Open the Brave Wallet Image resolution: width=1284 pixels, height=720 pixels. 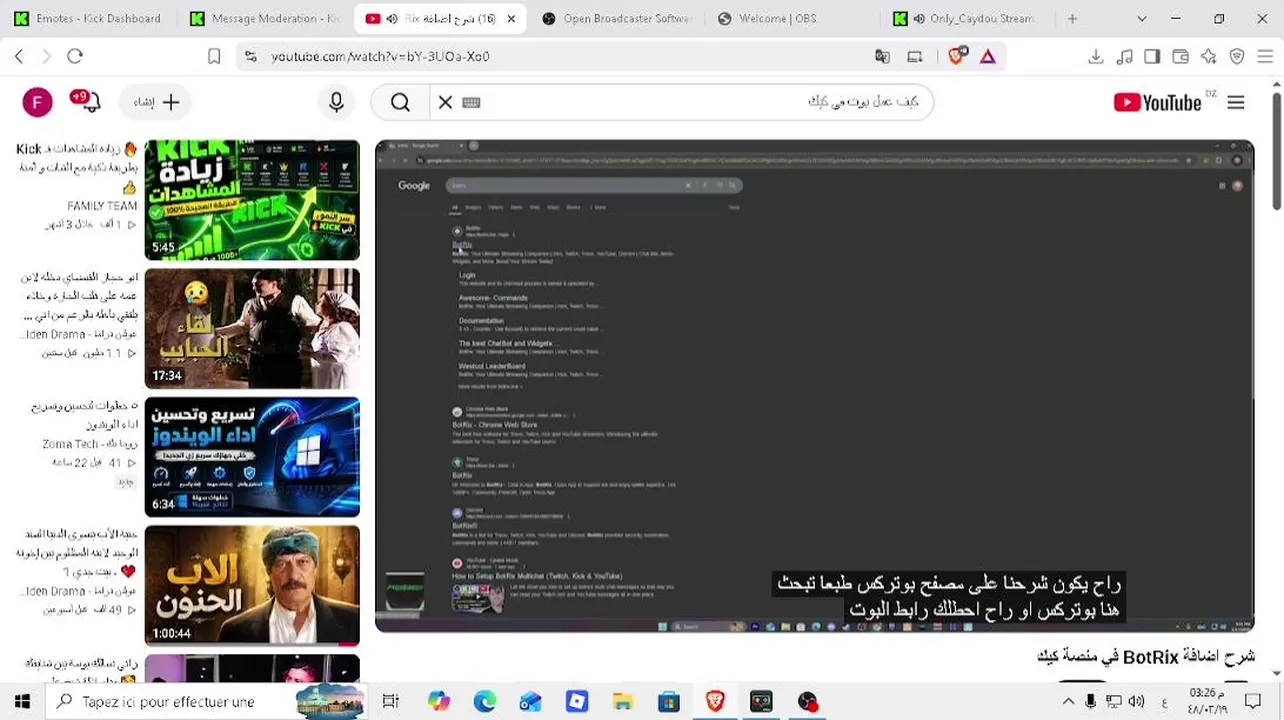(x=1181, y=56)
